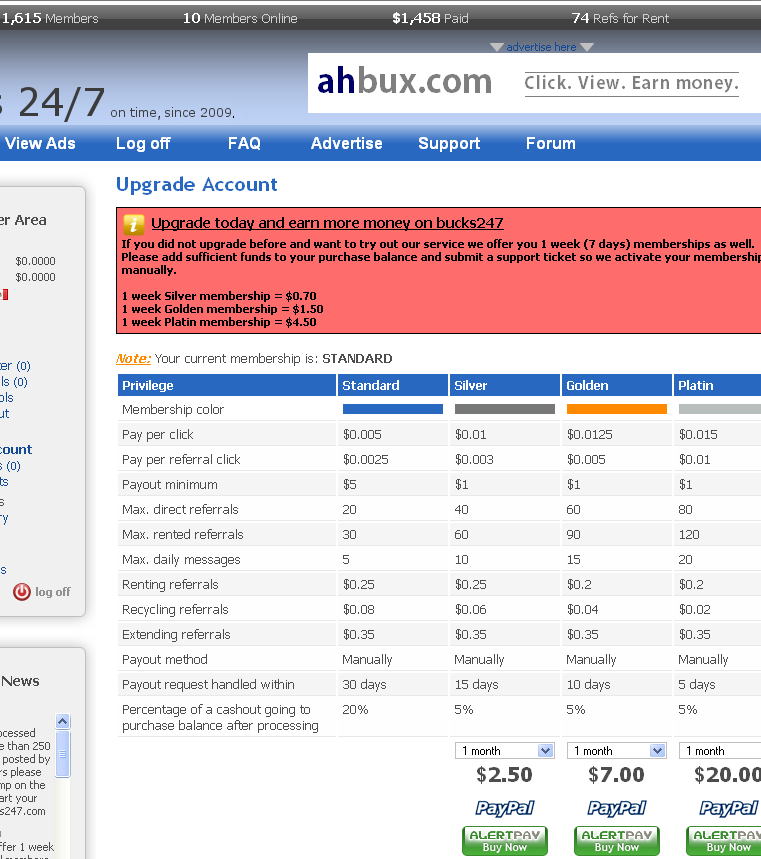Click the 'Payout minimum' row label
761x859 pixels.
[169, 485]
